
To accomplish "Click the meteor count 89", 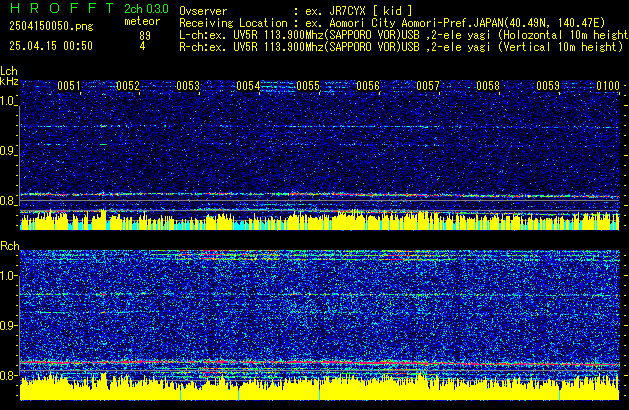I will click(x=145, y=36).
